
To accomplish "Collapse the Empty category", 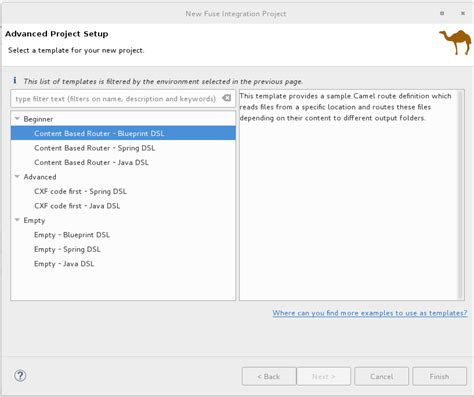I will [x=17, y=220].
